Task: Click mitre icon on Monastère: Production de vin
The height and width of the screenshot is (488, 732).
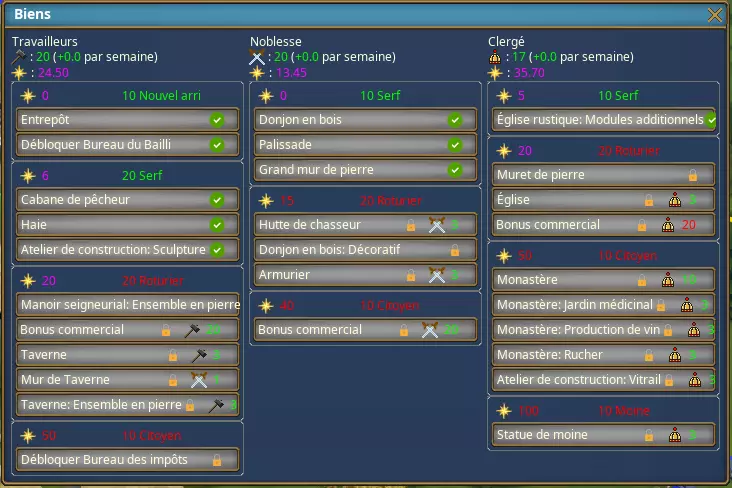Action: click(694, 330)
